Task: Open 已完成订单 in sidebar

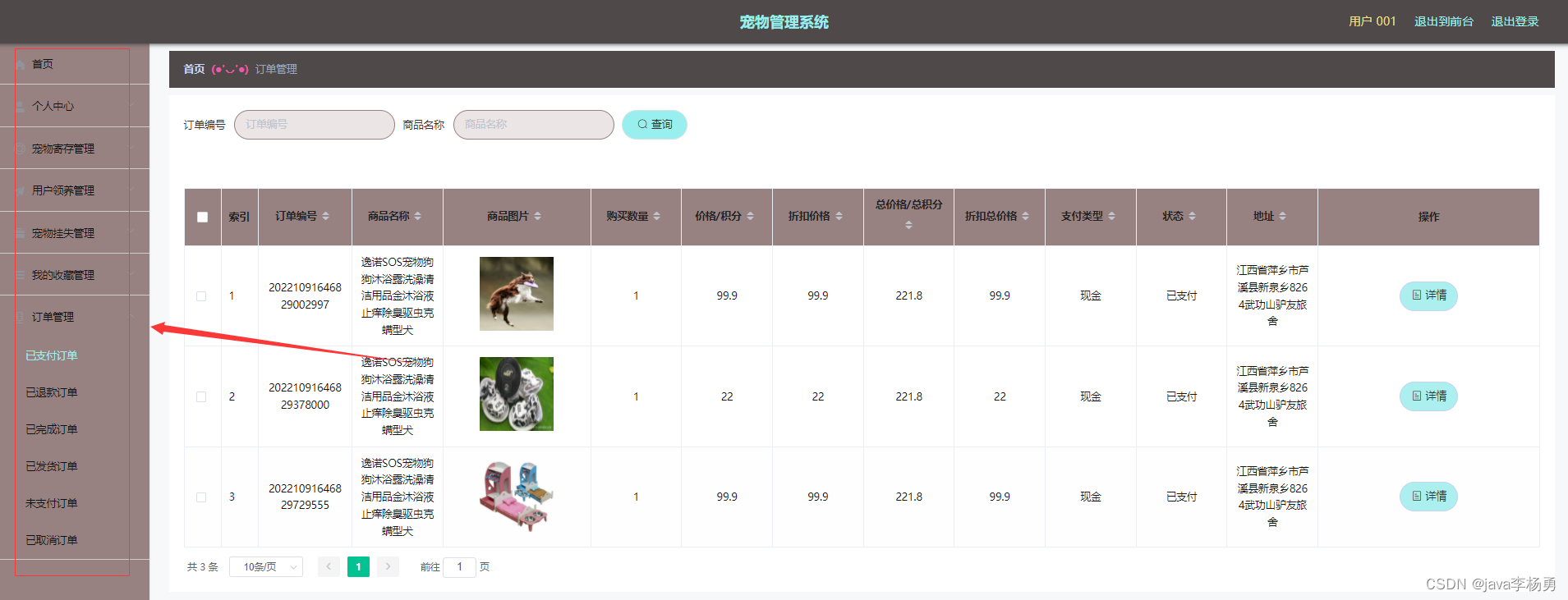Action: pyautogui.click(x=52, y=429)
